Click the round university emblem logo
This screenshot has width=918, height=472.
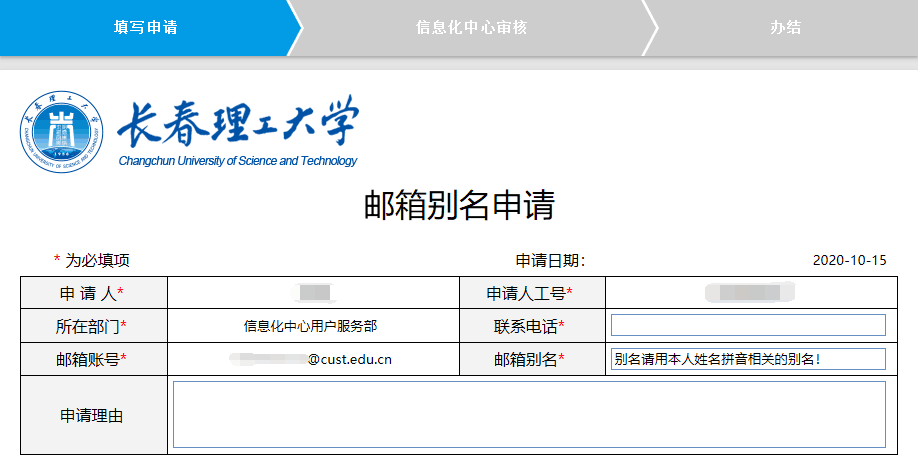click(x=62, y=134)
